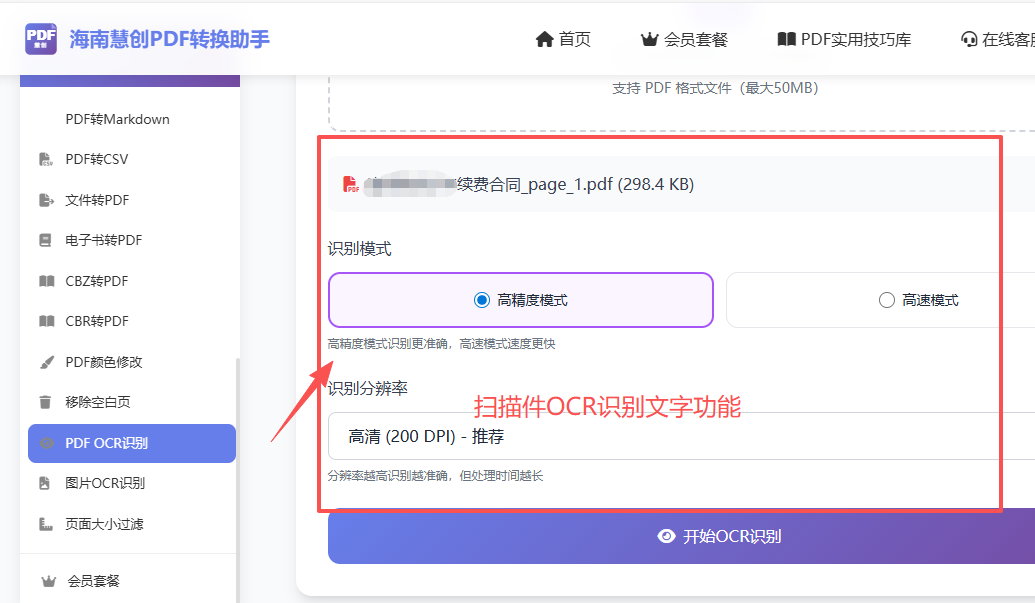Click the ruler icon for 页面大小过滤
Screen dimensions: 1035x603
click(46, 524)
